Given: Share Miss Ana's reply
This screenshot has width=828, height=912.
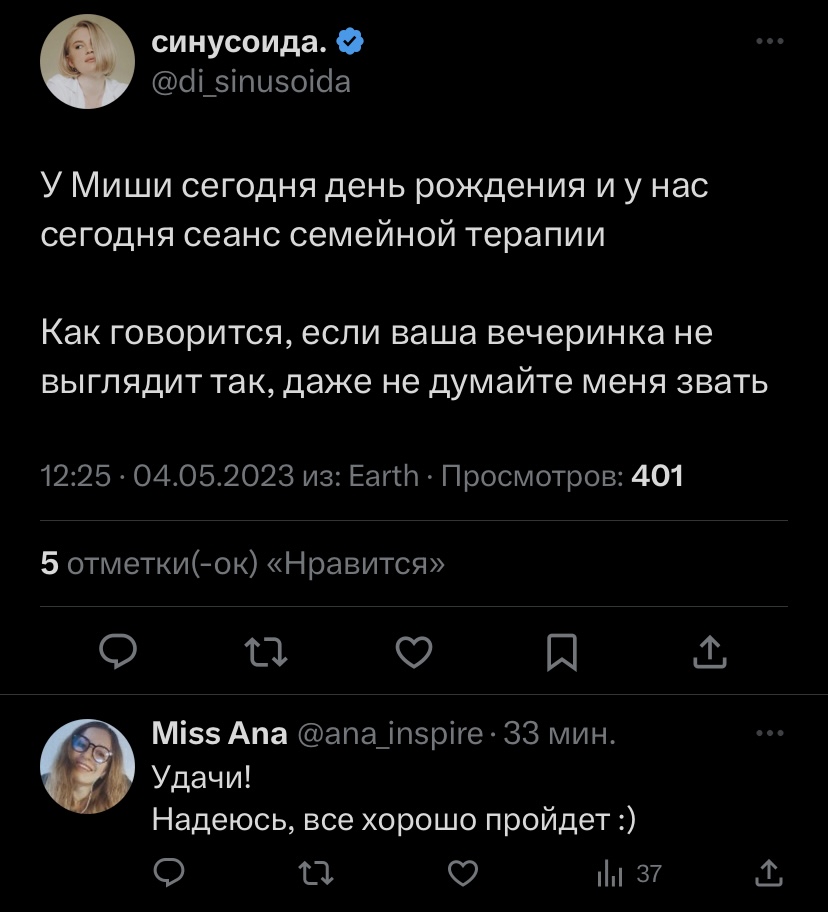Looking at the screenshot, I should (768, 873).
